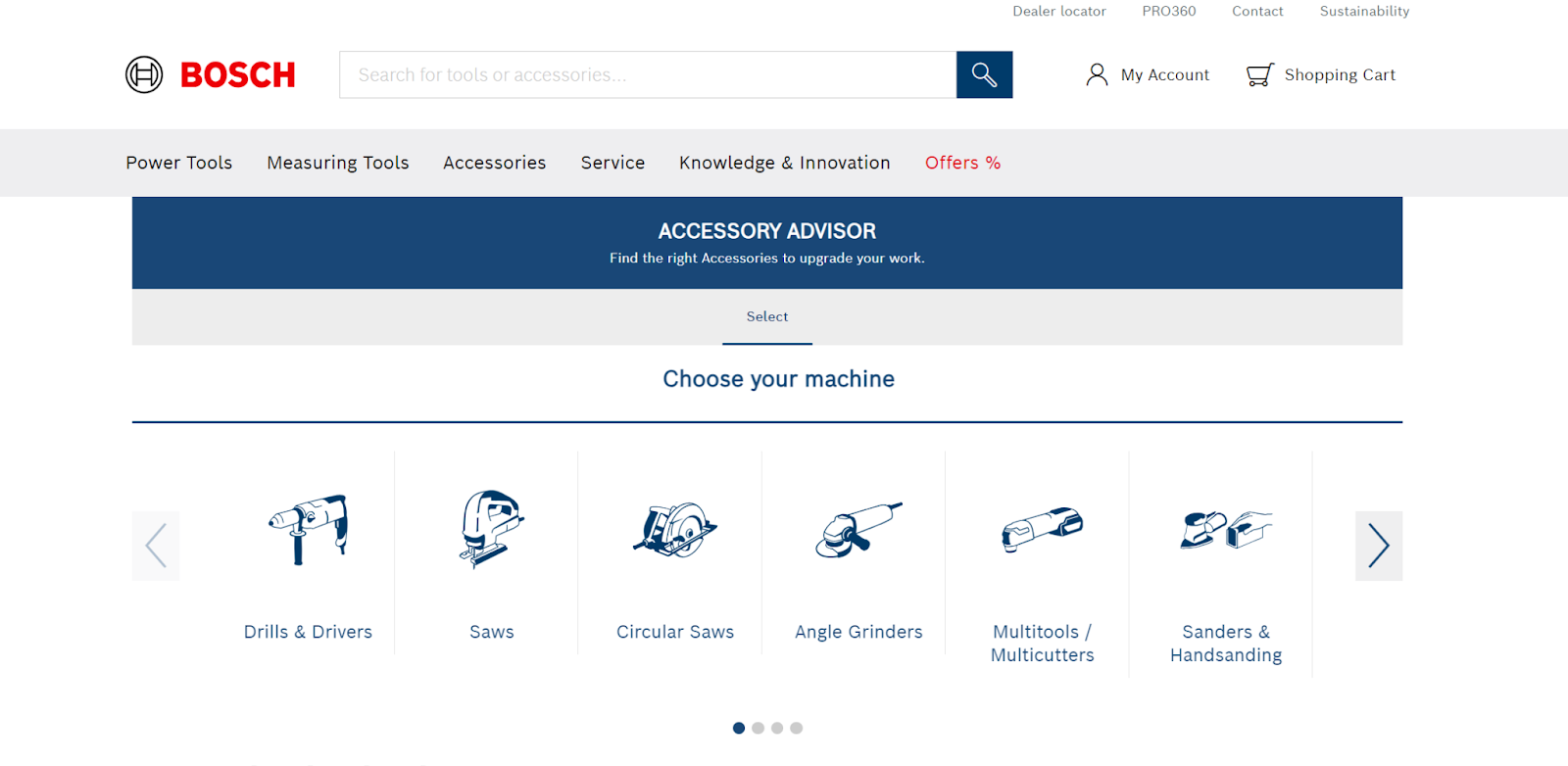Viewport: 1568px width, 766px height.
Task: Select third carousel pagination dot
Action: pyautogui.click(x=777, y=728)
